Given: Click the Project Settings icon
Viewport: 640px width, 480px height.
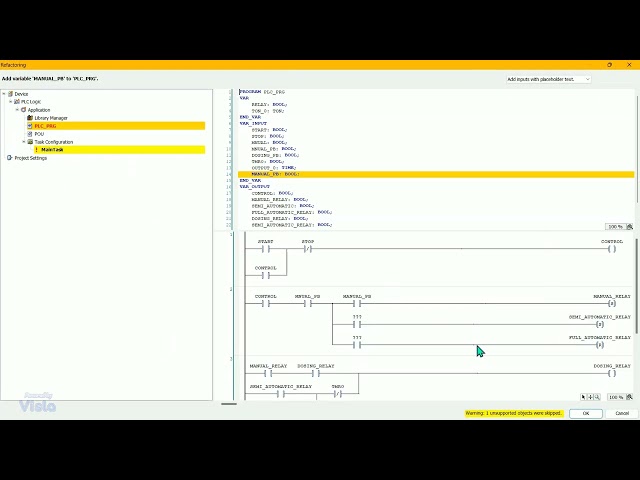Looking at the screenshot, I should (10, 158).
